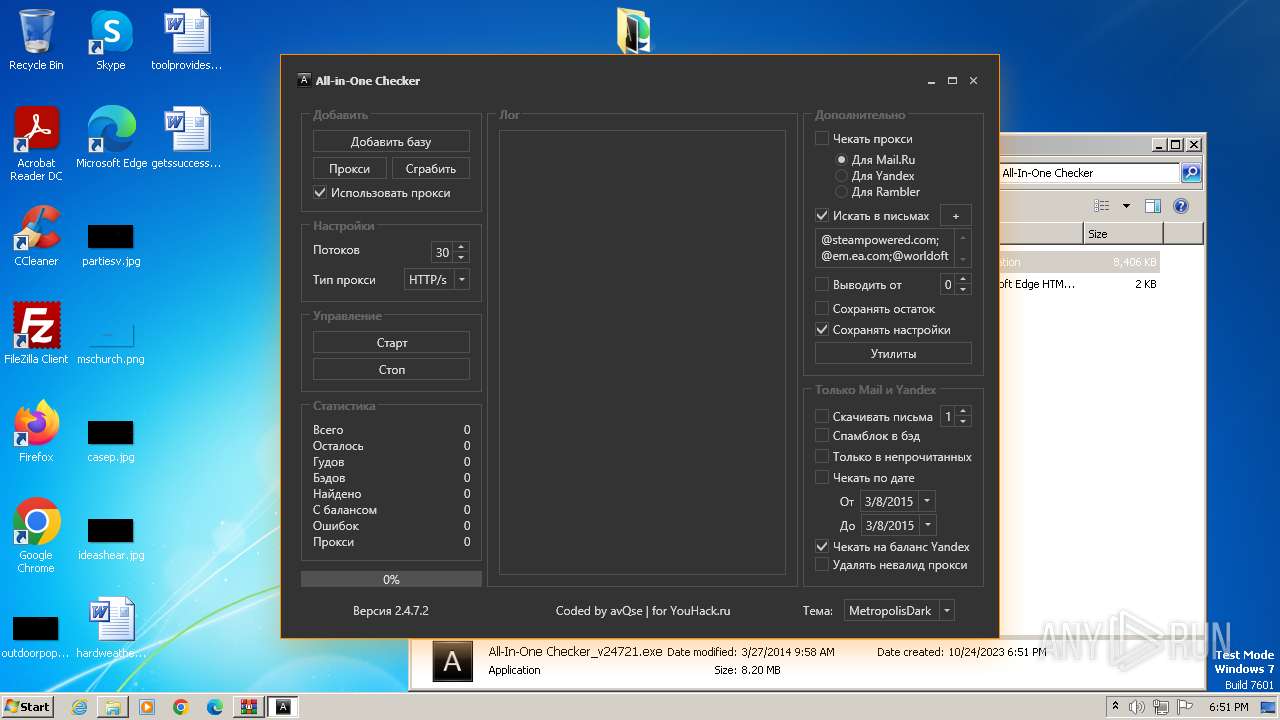
Task: Switch to All-in-One Checker taskbar item
Action: (283, 707)
